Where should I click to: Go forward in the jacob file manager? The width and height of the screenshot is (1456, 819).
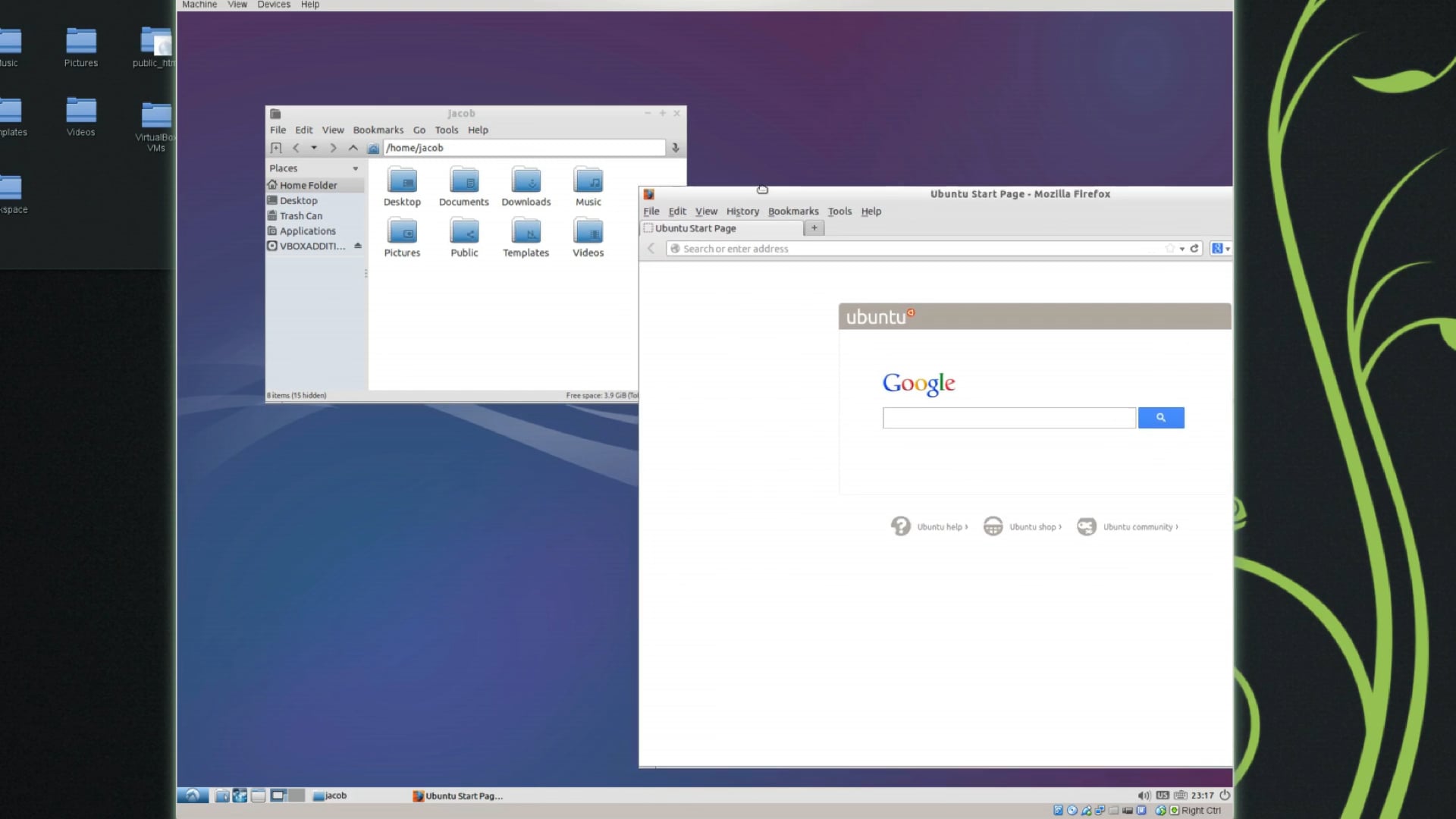tap(333, 148)
